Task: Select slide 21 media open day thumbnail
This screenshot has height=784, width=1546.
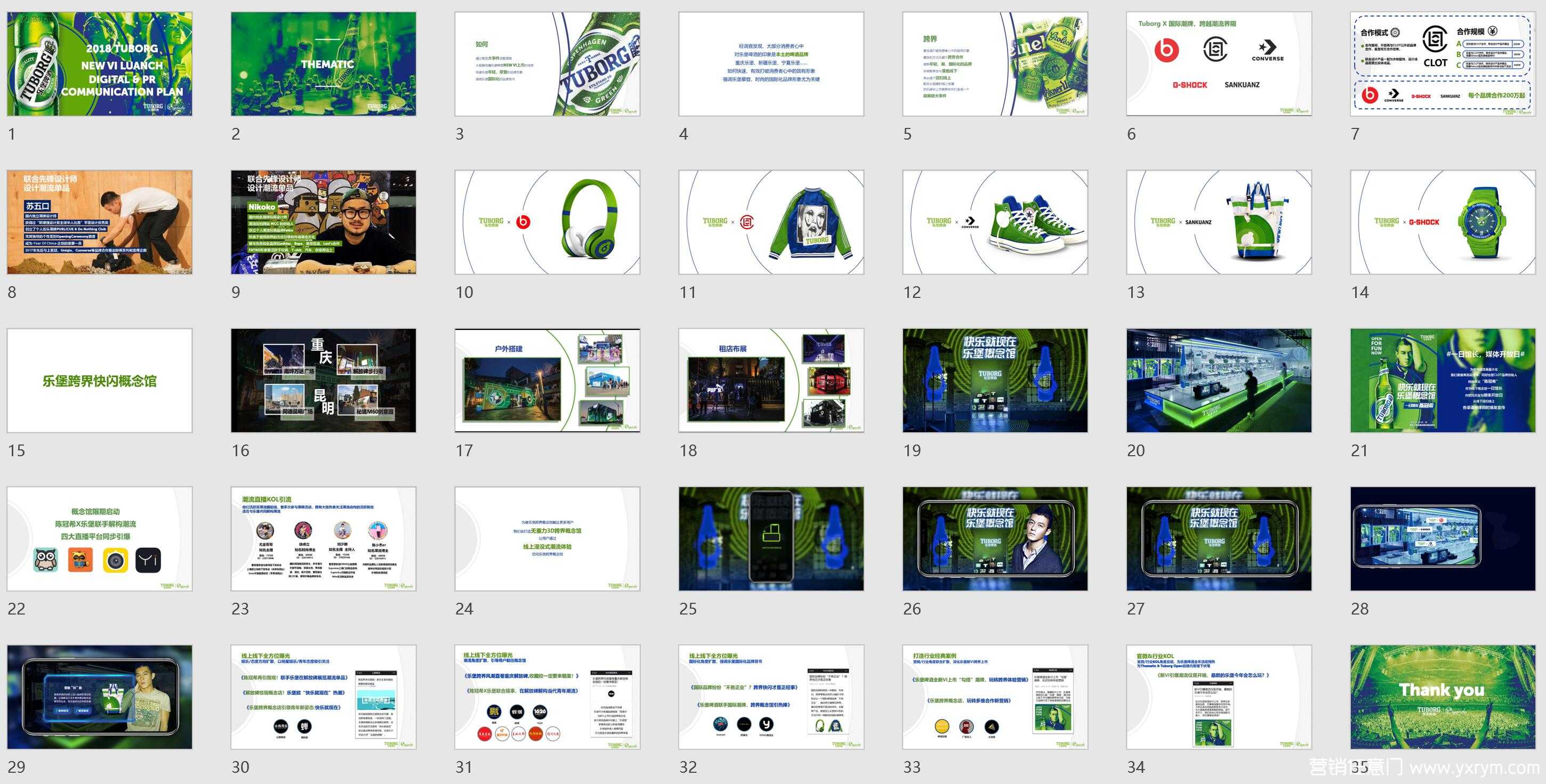Action: click(x=1443, y=381)
